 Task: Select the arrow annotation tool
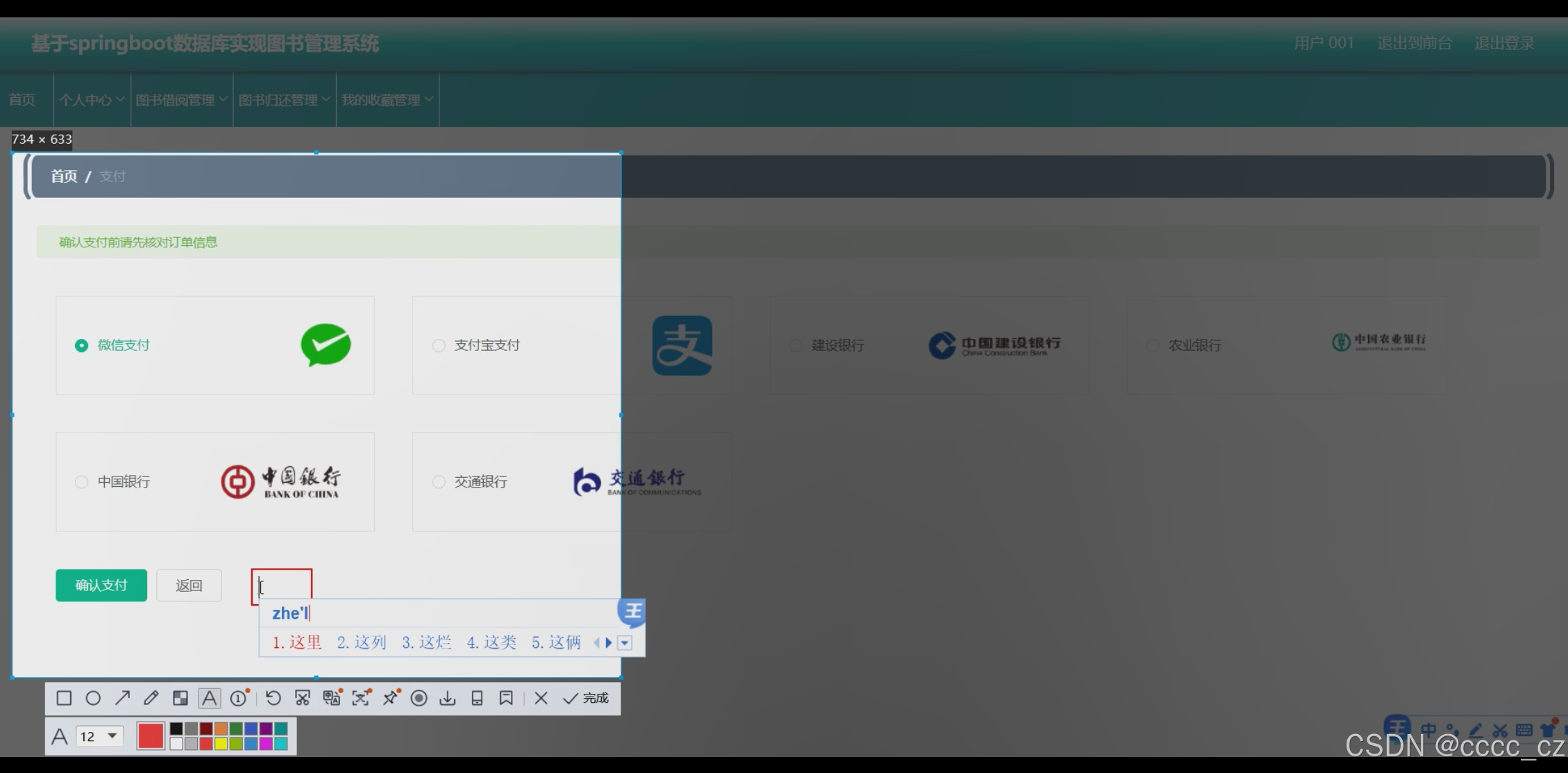pos(122,698)
